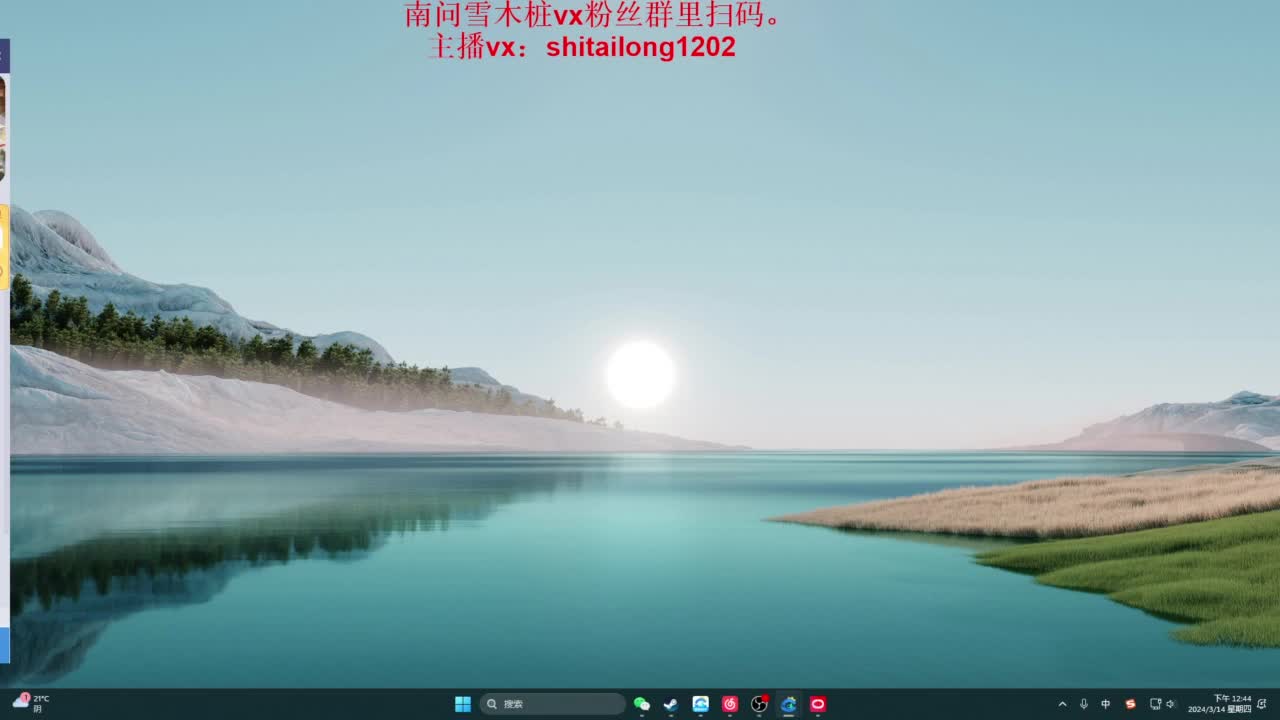The height and width of the screenshot is (720, 1280).
Task: Launch Steam from the taskbar
Action: 671,704
